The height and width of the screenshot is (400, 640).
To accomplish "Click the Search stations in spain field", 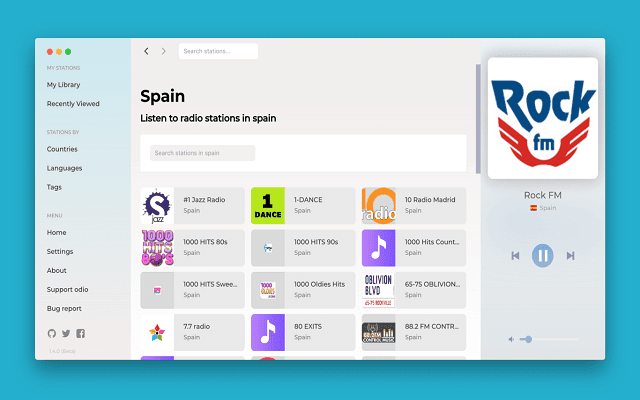I will pos(203,153).
